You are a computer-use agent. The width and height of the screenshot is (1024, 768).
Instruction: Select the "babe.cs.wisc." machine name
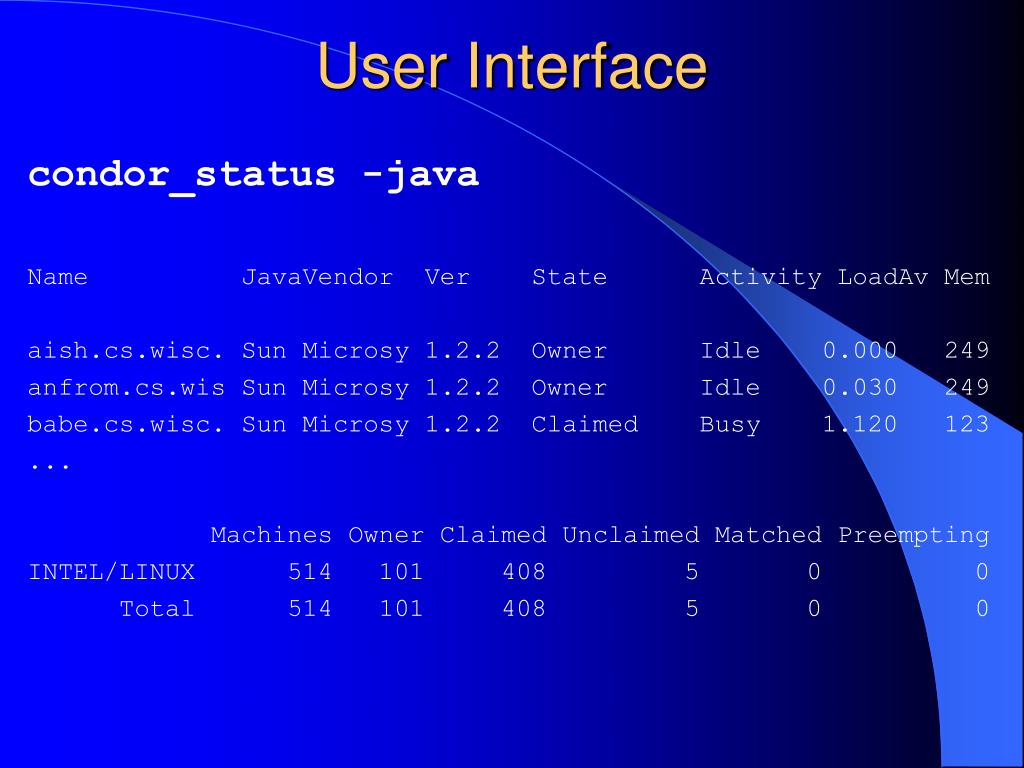[x=126, y=424]
